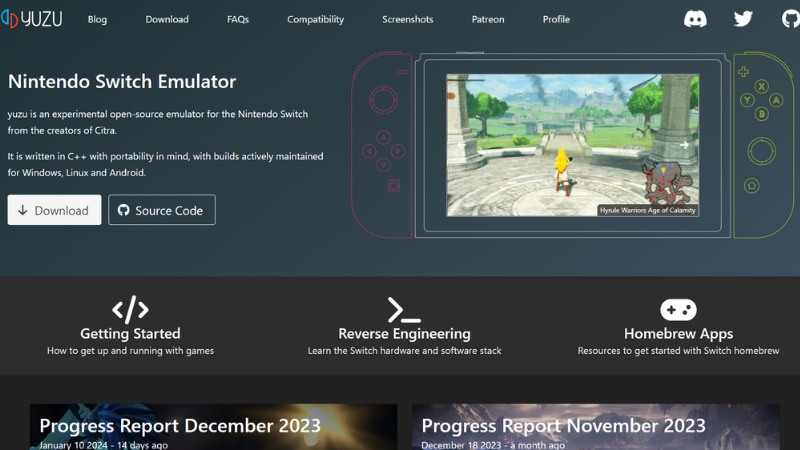The height and width of the screenshot is (450, 800).
Task: Open the Homebrew Apps heading link
Action: (x=678, y=334)
